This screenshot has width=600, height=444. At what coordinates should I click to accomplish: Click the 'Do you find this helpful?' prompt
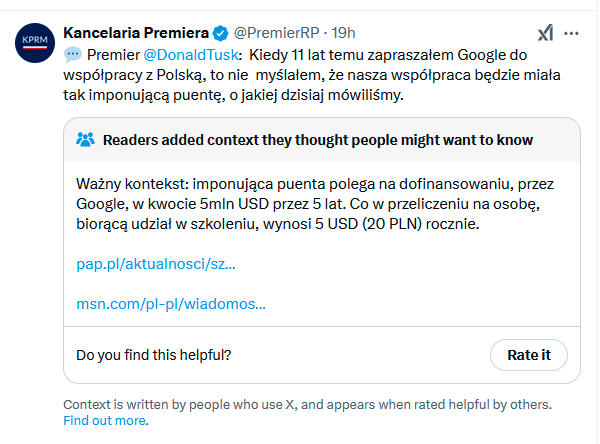(x=154, y=355)
